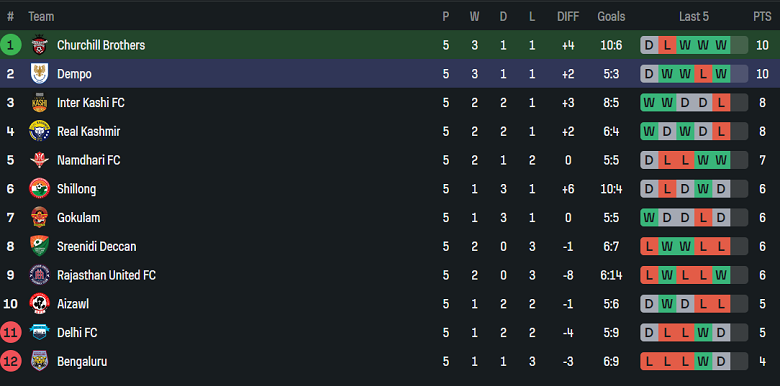Select the Bengaluru team name
780x386 pixels.
pos(82,361)
